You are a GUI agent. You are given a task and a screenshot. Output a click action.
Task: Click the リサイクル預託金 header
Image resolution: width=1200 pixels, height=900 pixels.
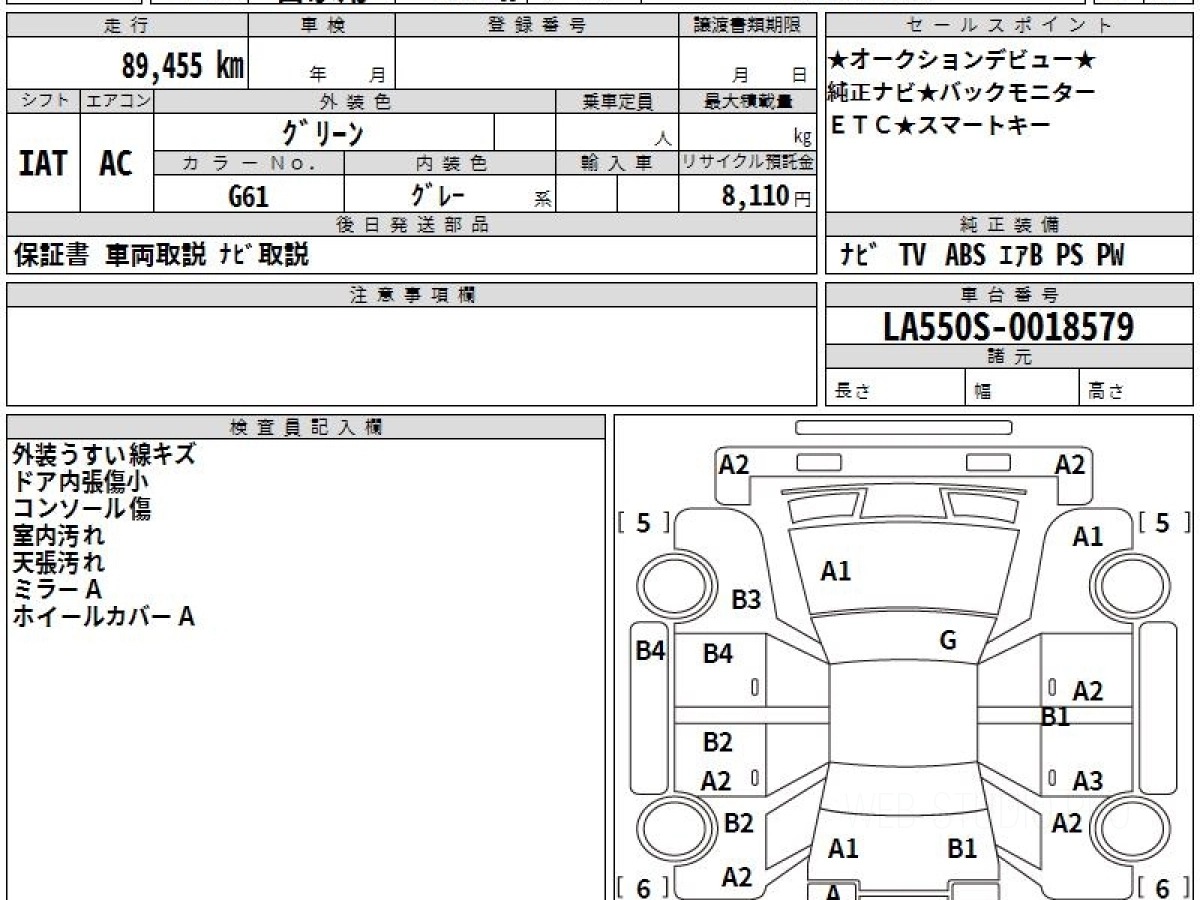[x=747, y=163]
